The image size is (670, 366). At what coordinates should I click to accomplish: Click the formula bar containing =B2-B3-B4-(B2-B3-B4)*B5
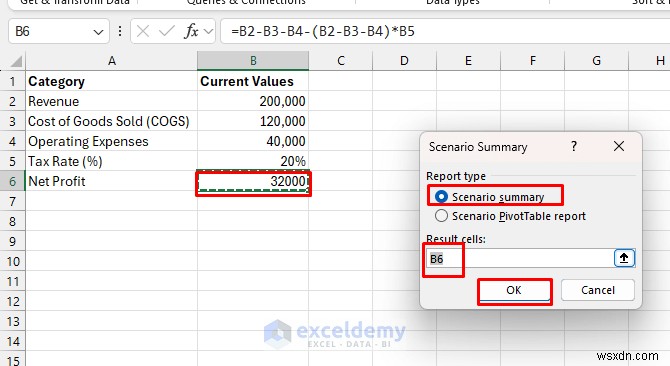coord(444,32)
